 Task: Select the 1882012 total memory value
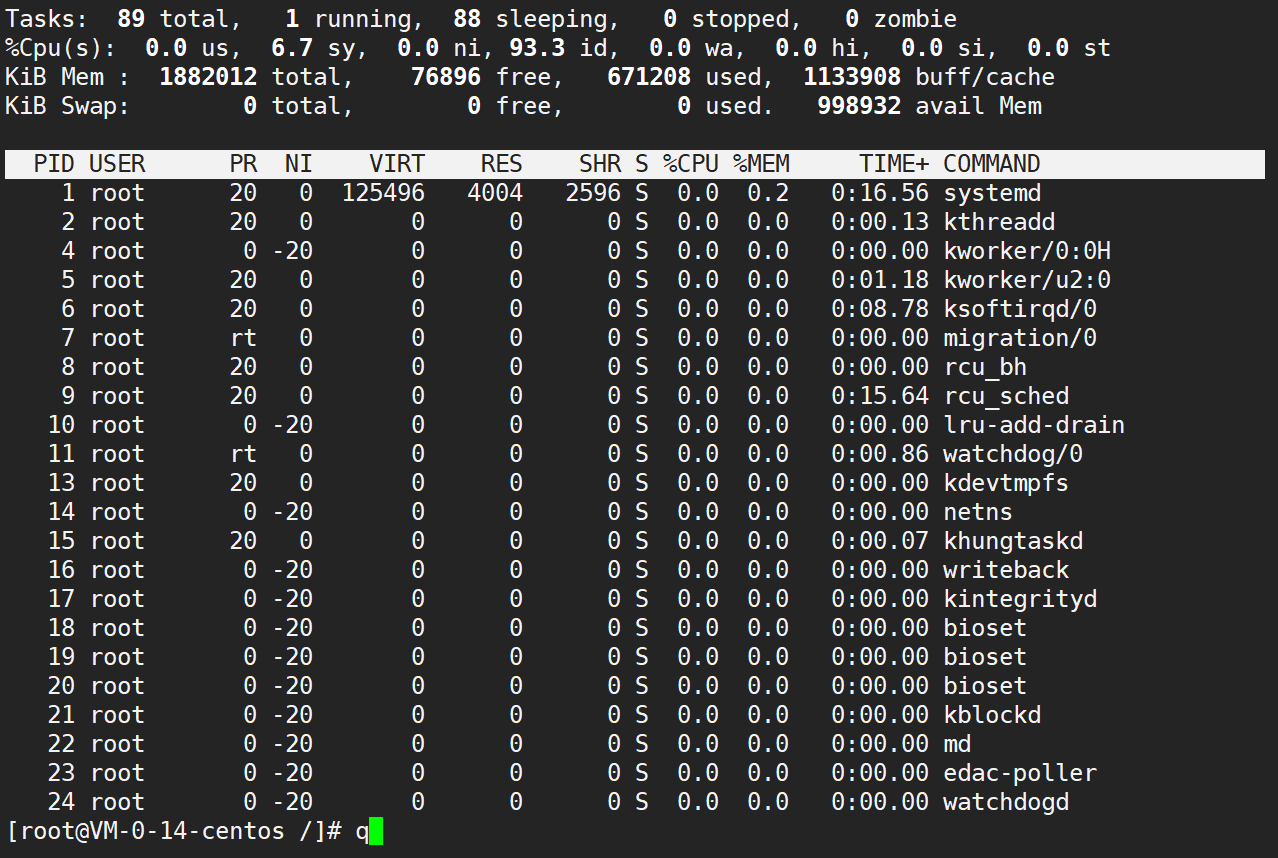pos(208,77)
